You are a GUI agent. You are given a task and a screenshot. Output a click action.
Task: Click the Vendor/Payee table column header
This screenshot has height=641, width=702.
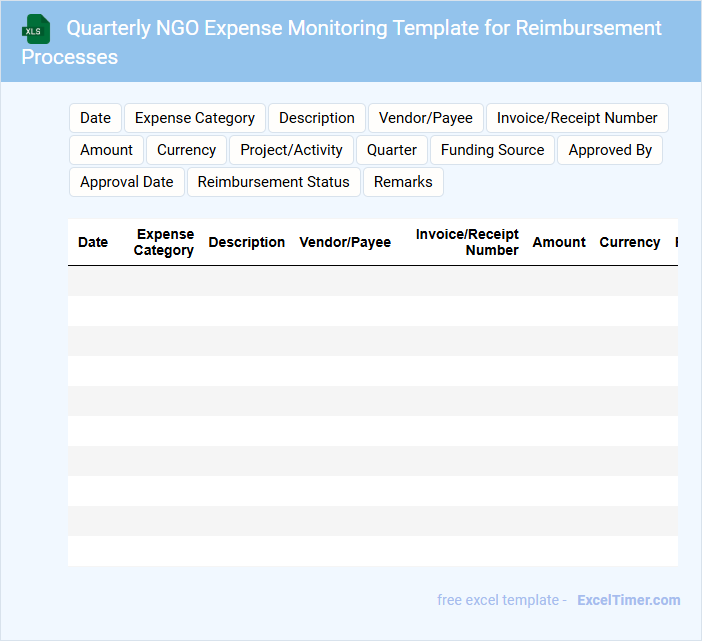click(345, 242)
